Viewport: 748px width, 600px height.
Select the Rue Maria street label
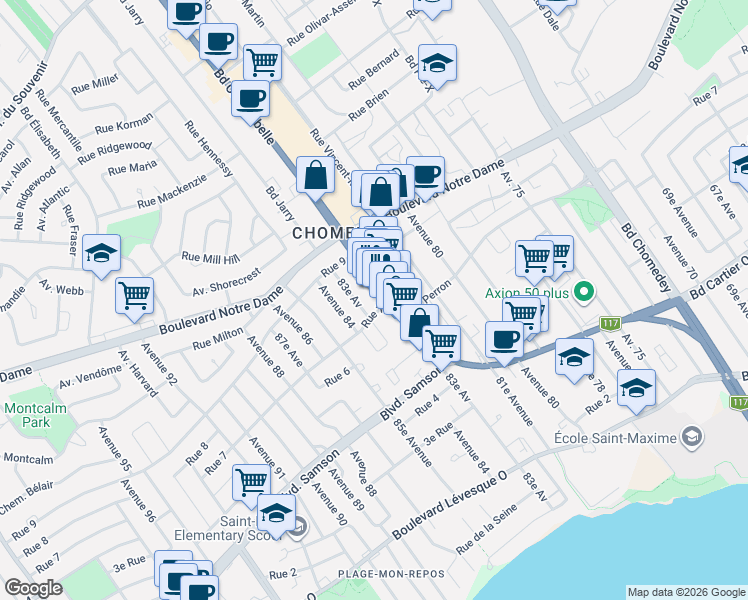[x=132, y=168]
